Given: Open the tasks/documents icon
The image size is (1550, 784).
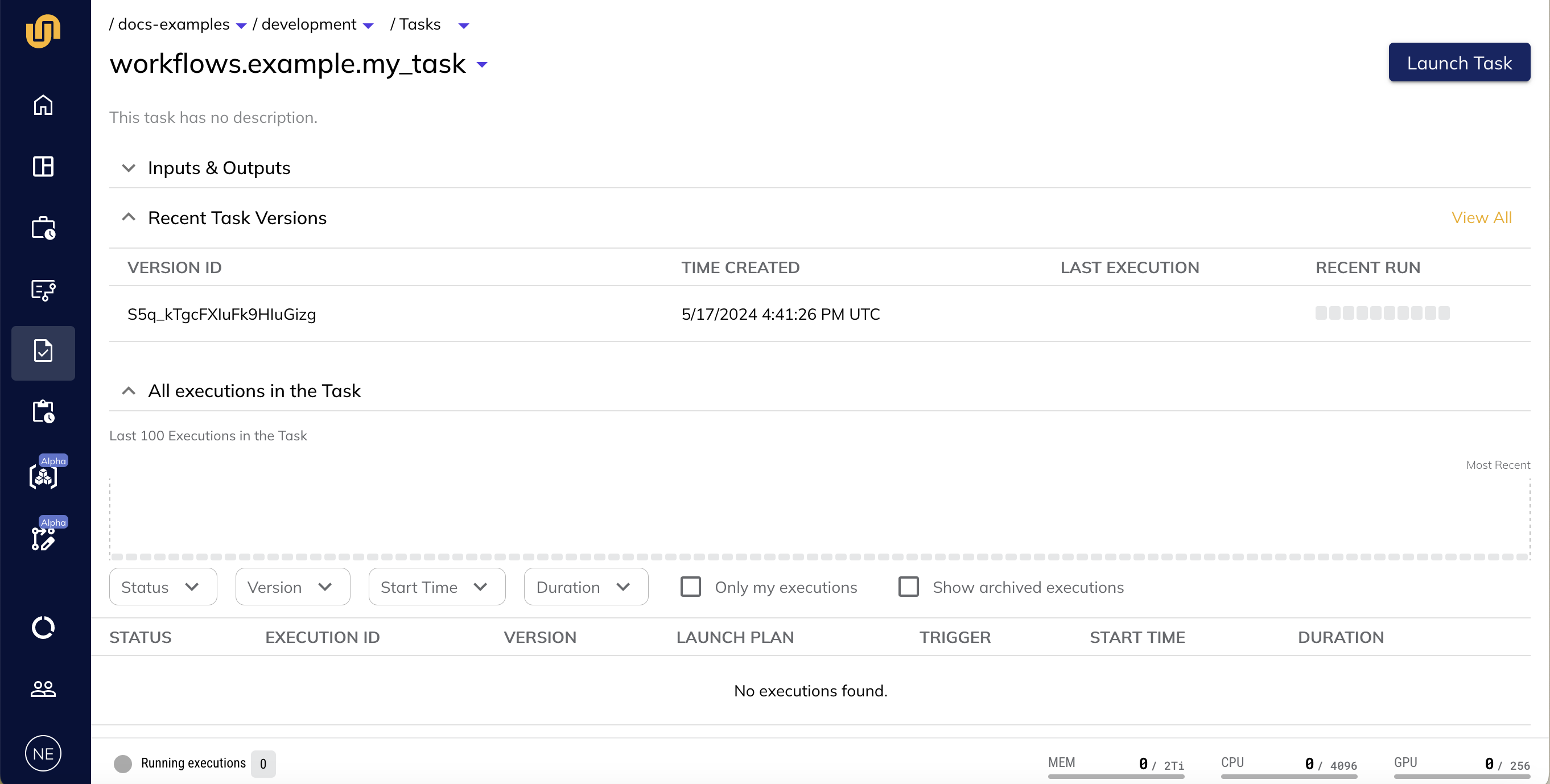Looking at the screenshot, I should [43, 351].
